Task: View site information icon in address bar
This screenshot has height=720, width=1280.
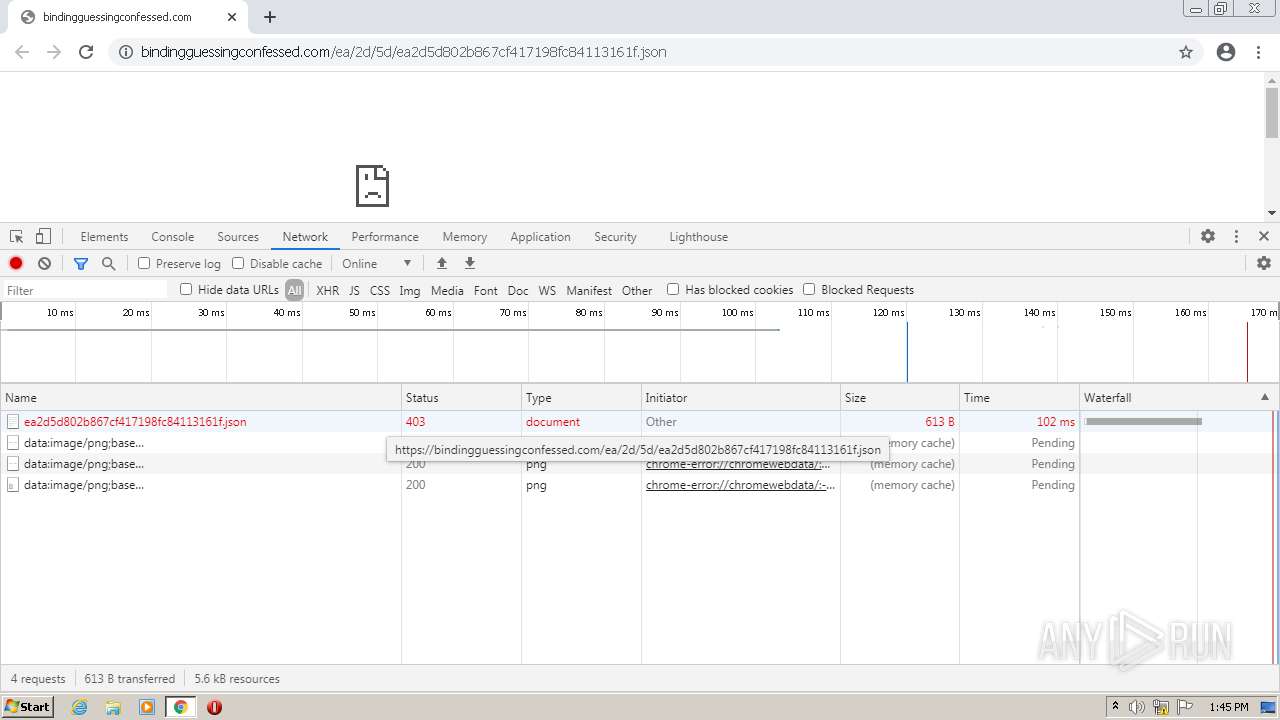Action: (126, 52)
